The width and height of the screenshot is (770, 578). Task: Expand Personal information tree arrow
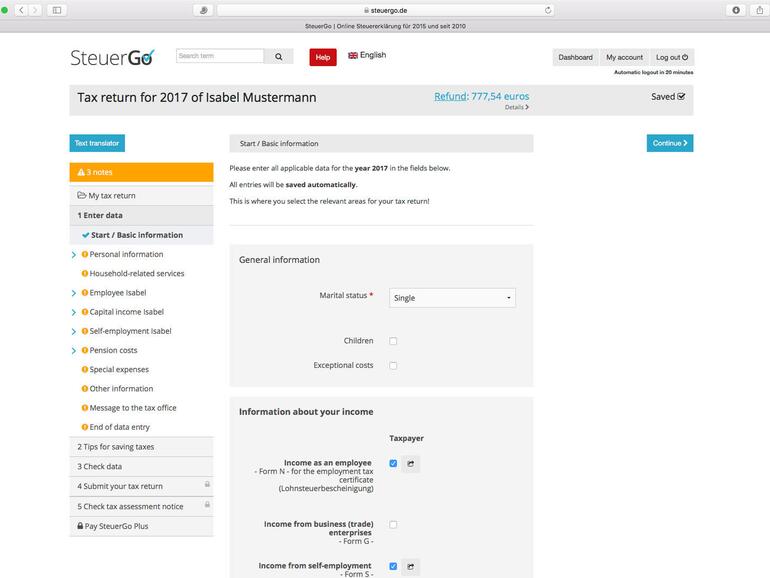(74, 255)
